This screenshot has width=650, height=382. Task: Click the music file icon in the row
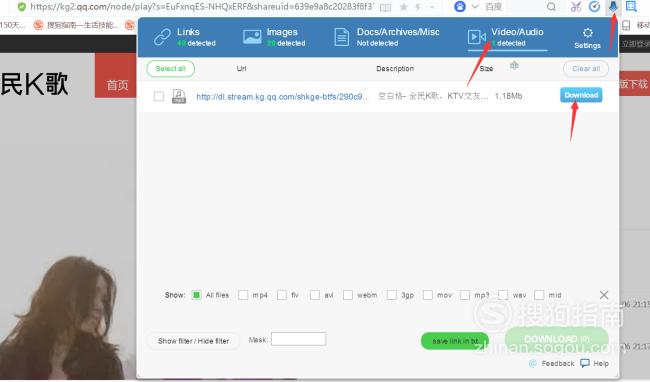tap(179, 96)
